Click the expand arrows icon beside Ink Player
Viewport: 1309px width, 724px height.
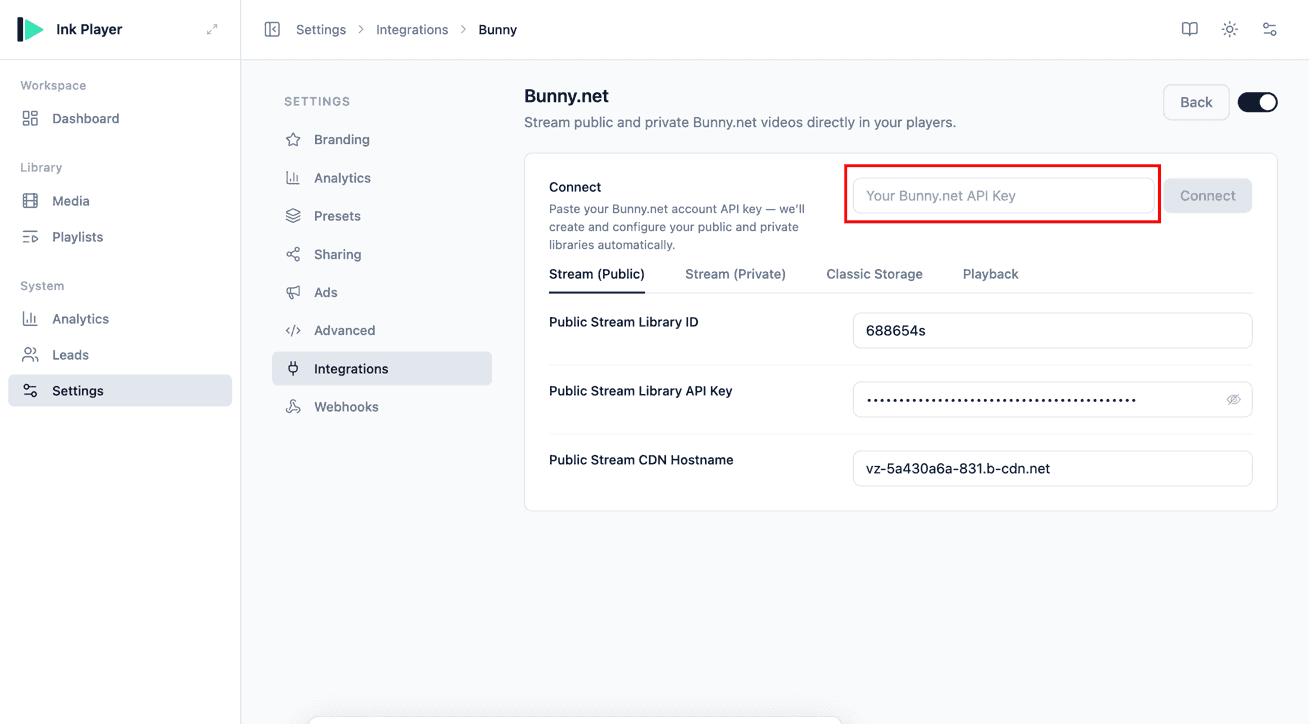[212, 30]
